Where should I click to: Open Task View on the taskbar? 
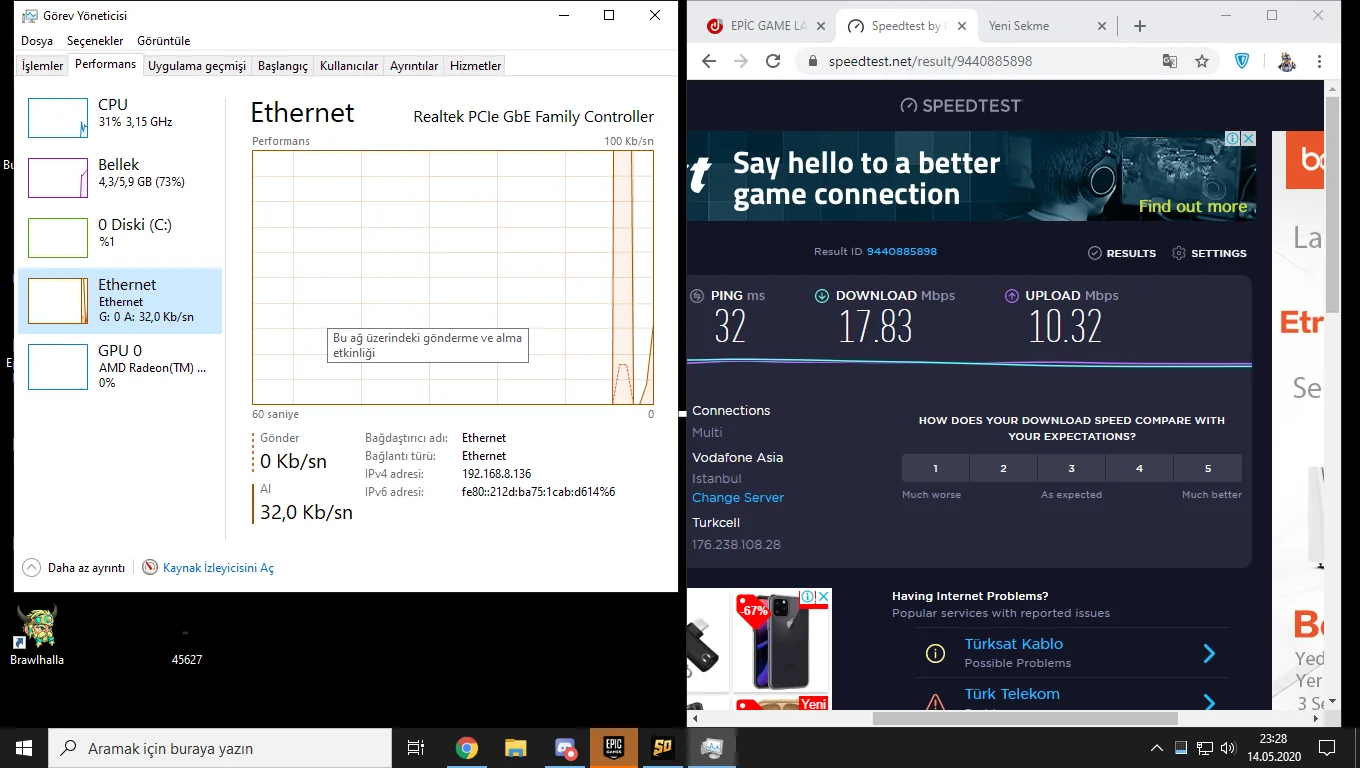pyautogui.click(x=416, y=748)
